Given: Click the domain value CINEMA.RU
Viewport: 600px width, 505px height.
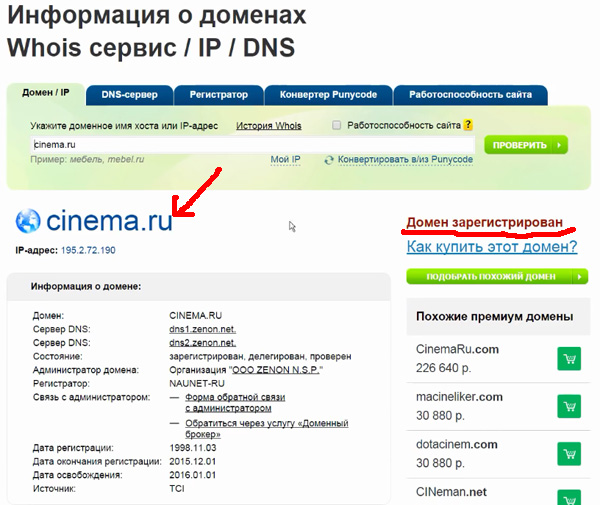Looking at the screenshot, I should (x=196, y=316).
